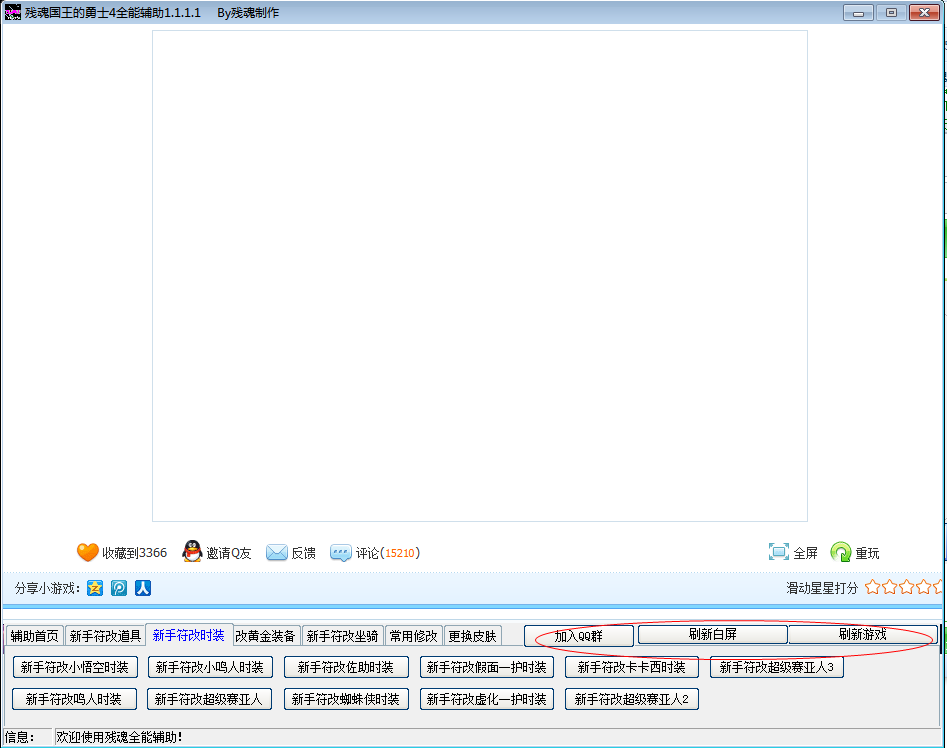Click the 刷新白屏 button
The height and width of the screenshot is (748, 947).
pos(713,634)
